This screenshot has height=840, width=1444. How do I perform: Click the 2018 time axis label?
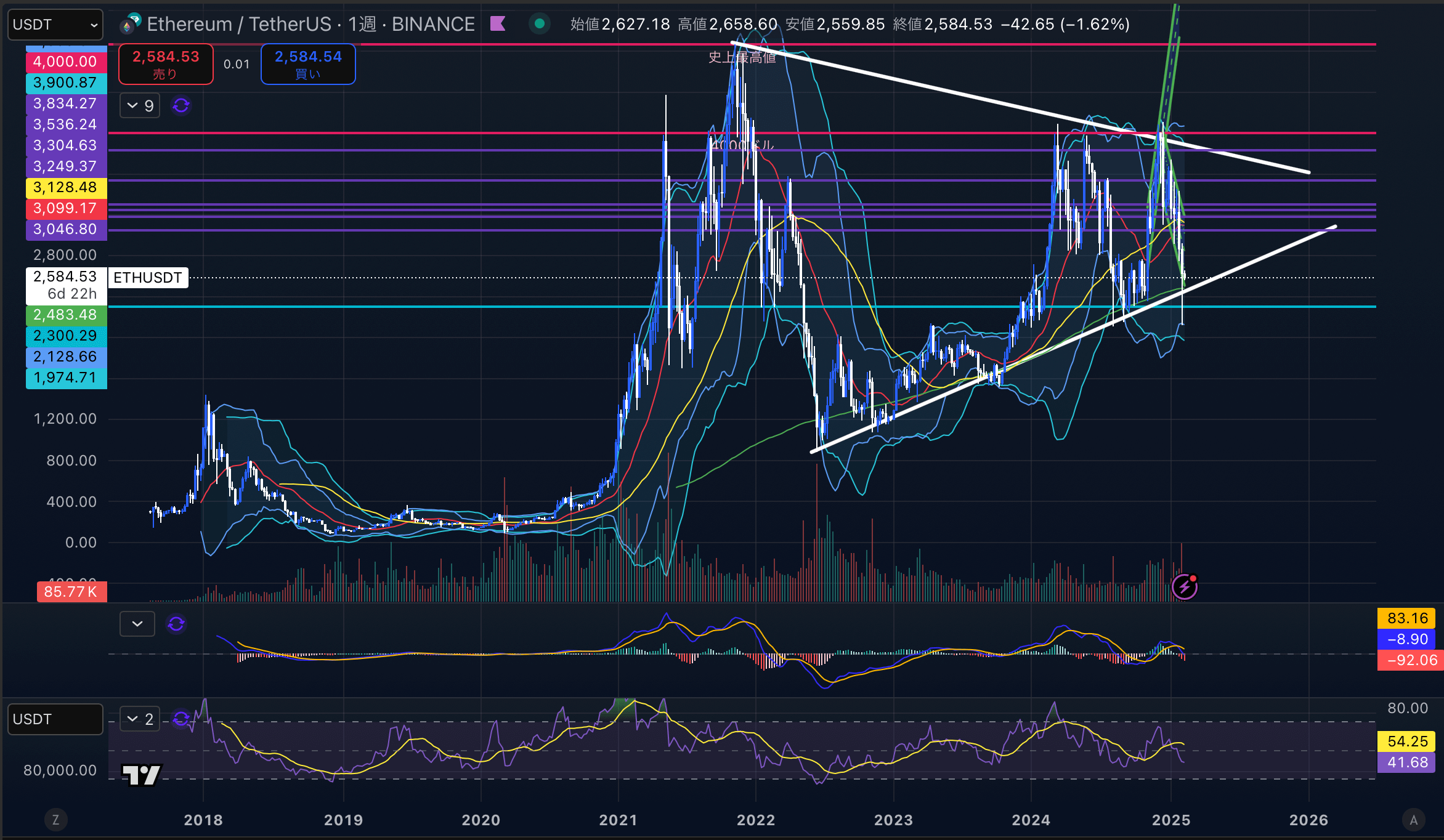pyautogui.click(x=203, y=820)
